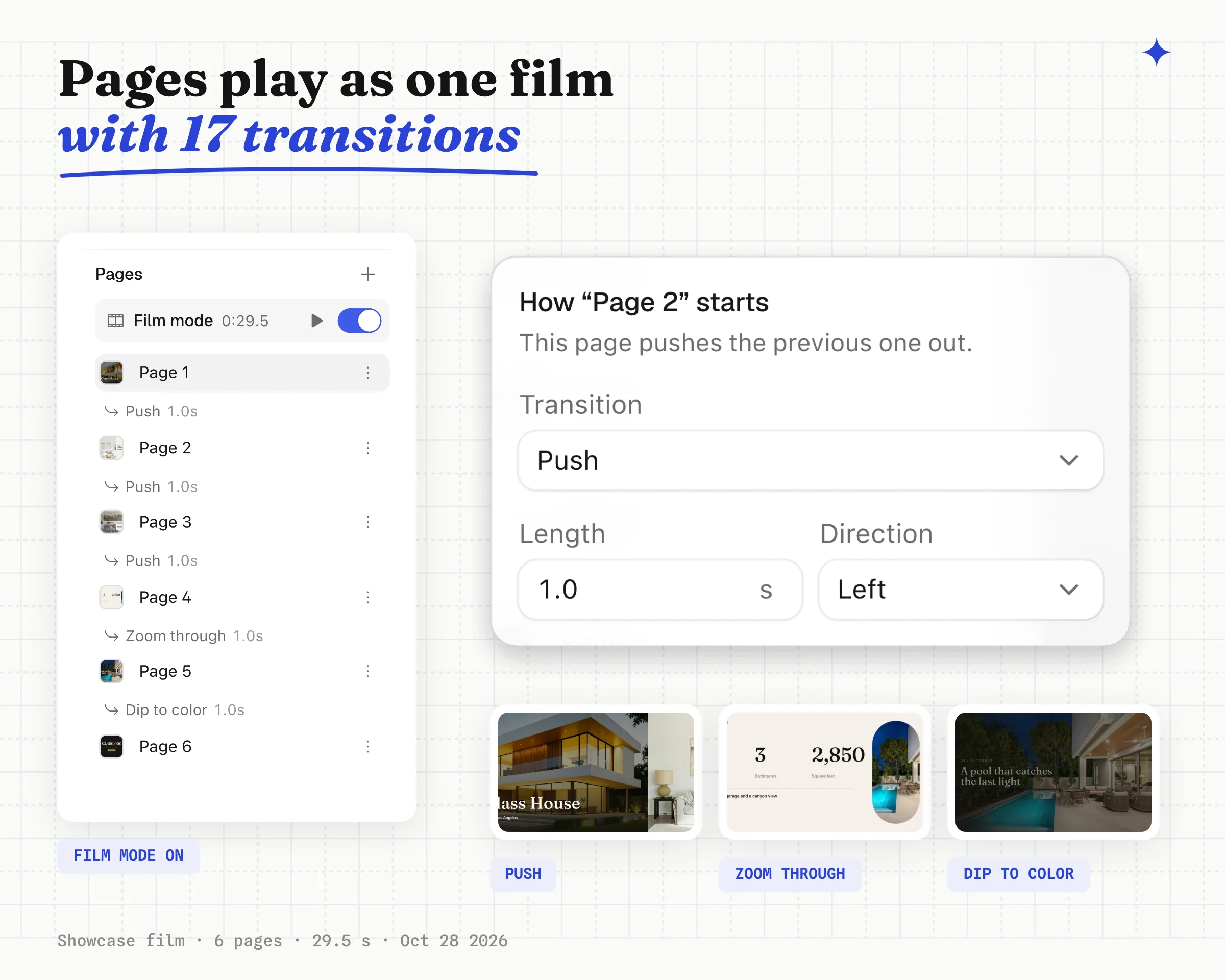Image resolution: width=1225 pixels, height=980 pixels.
Task: Click the Page 1 thumbnail icon
Action: 111,373
